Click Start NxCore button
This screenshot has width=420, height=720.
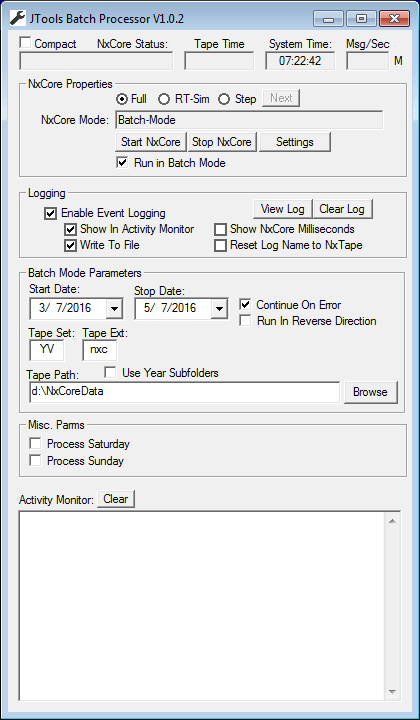point(151,142)
